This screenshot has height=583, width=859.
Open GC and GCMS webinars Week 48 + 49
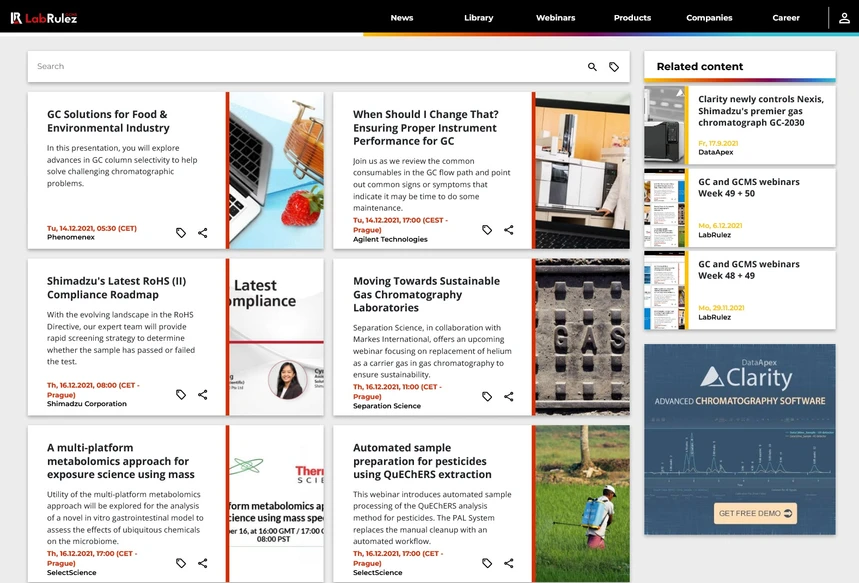pos(748,270)
